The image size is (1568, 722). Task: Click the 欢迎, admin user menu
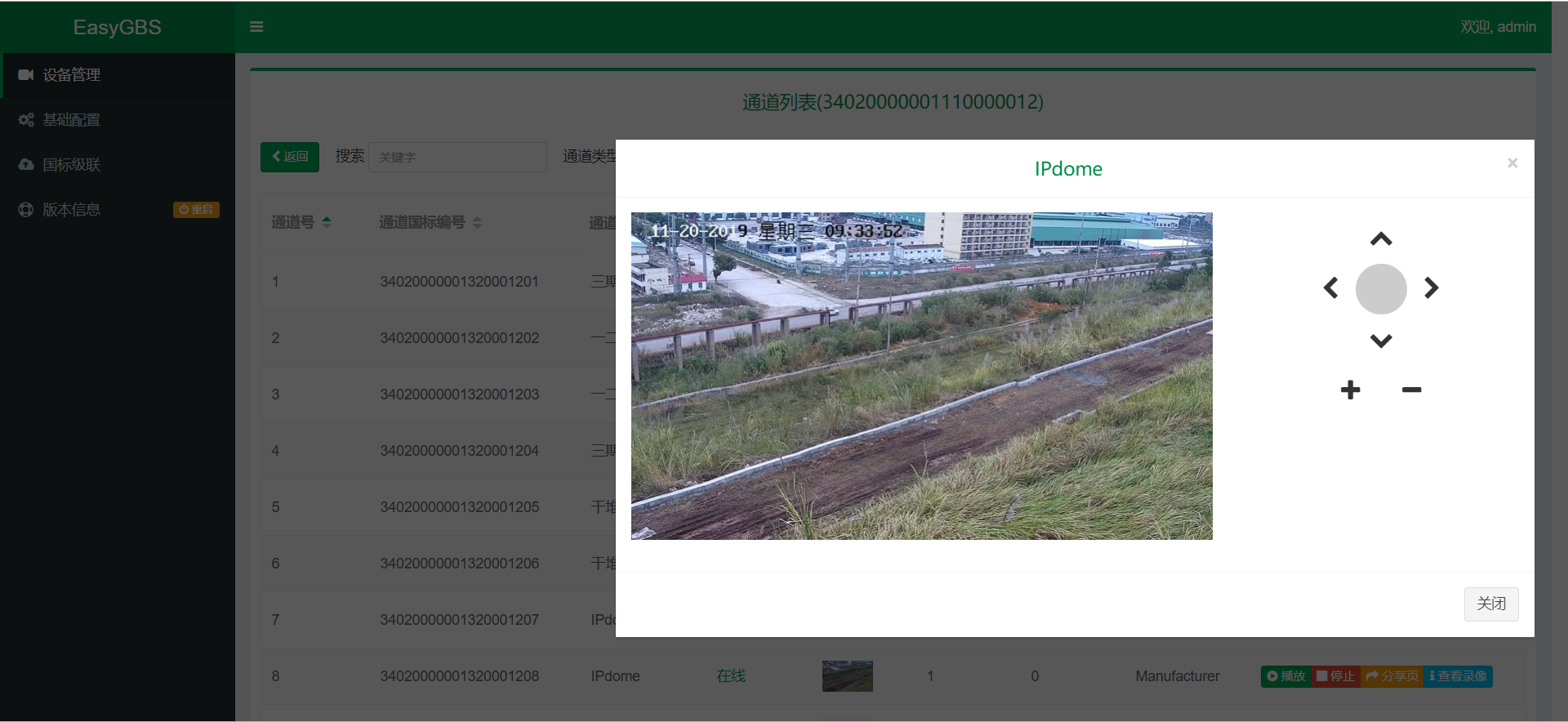click(1499, 27)
